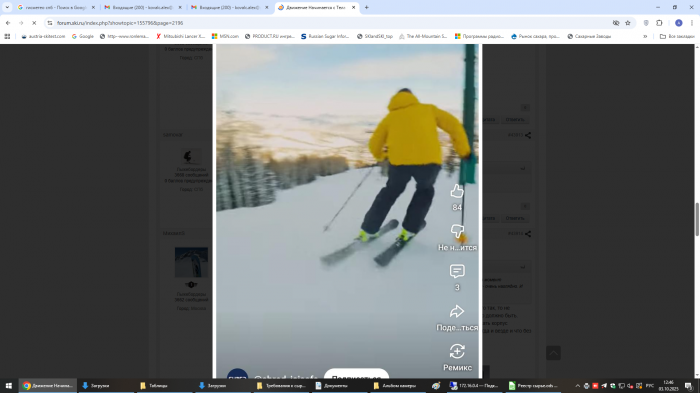Click the subscribe button under the video
The height and width of the screenshot is (393, 700).
click(356, 374)
